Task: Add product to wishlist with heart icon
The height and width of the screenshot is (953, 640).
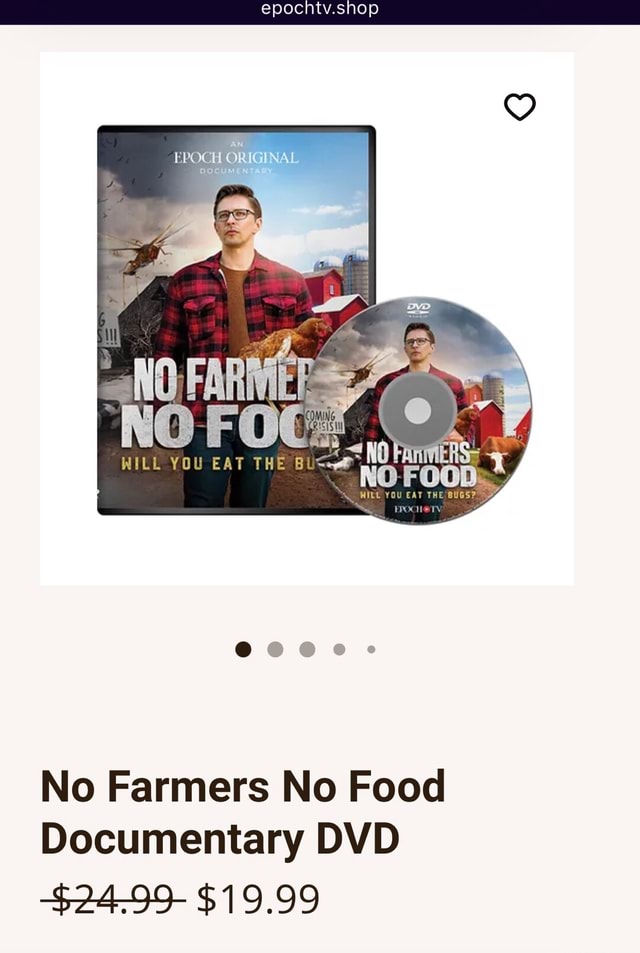Action: click(520, 107)
